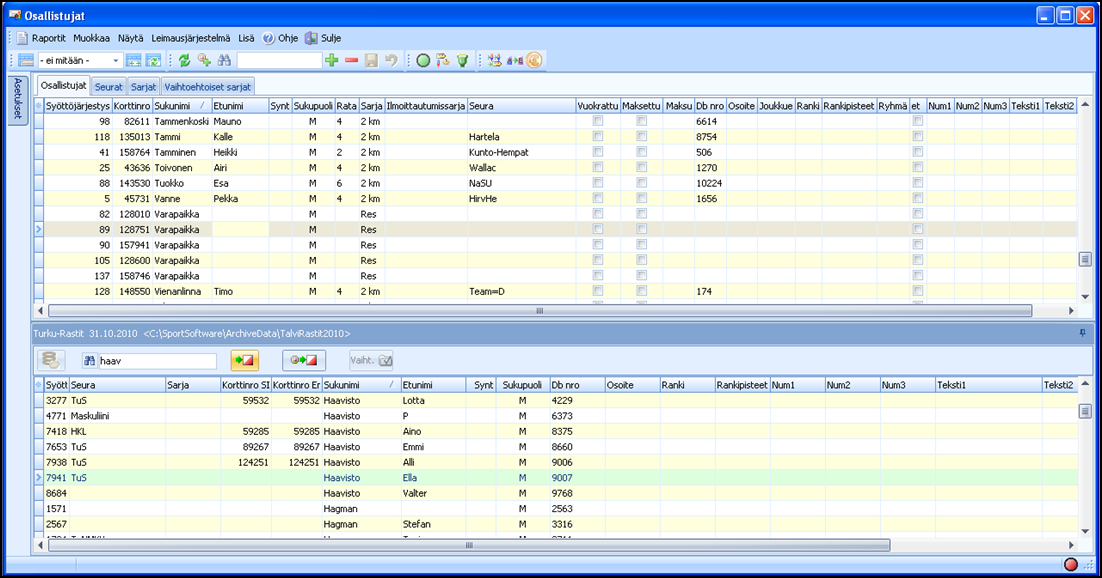Click the Sulje door icon
The height and width of the screenshot is (578, 1102).
point(311,39)
